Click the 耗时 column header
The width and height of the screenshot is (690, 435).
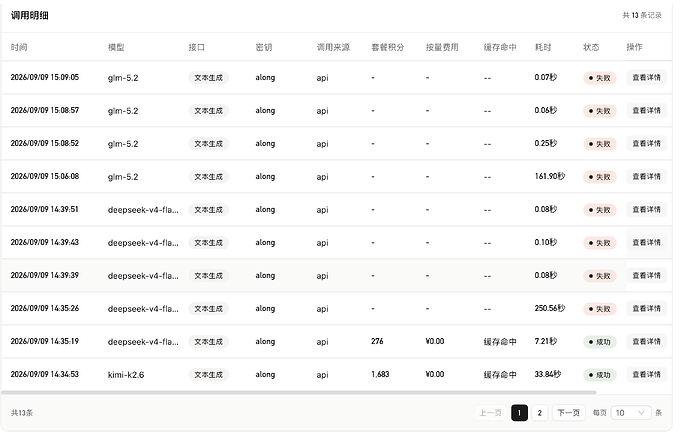(x=543, y=47)
